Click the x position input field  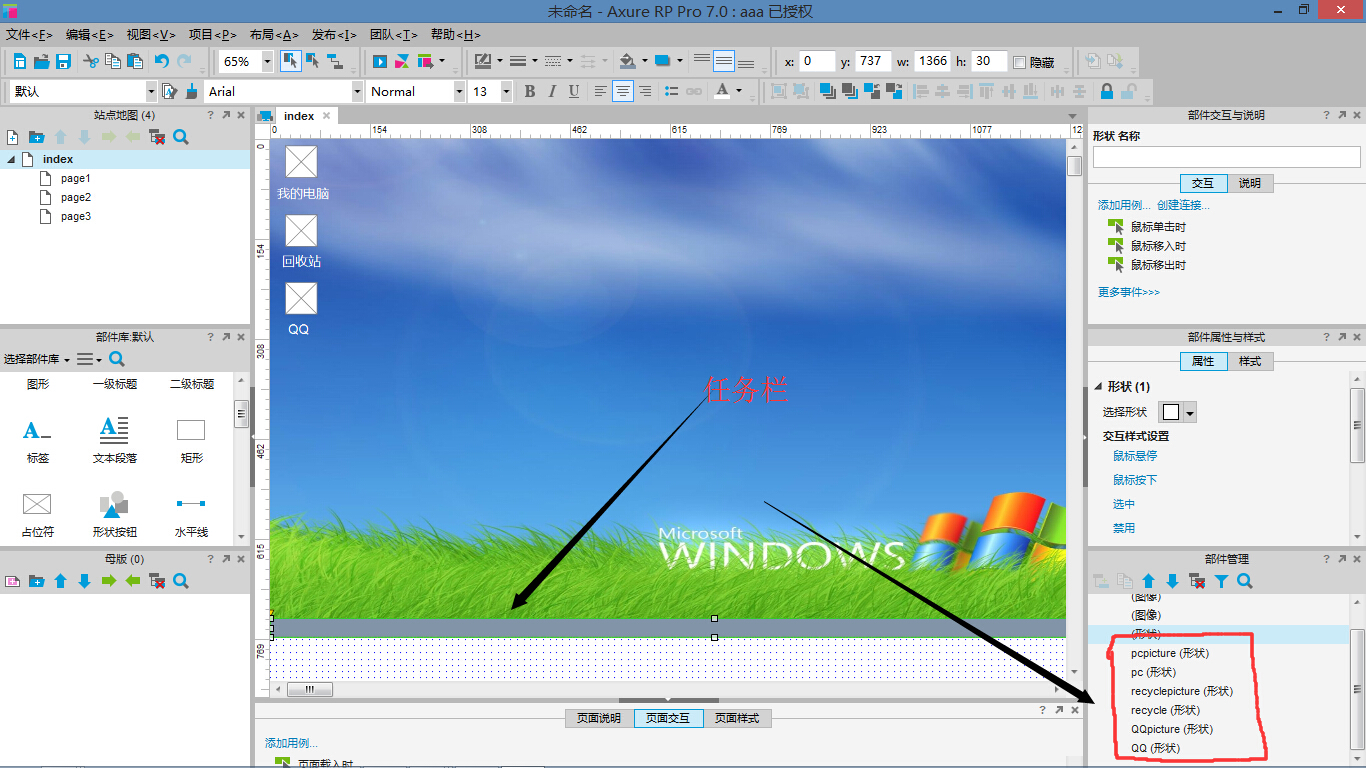click(x=817, y=61)
